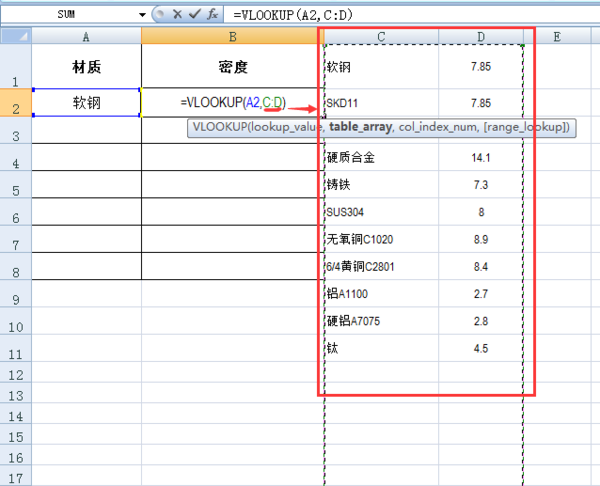Click density value 4.5
600x486 pixels.
tap(481, 348)
